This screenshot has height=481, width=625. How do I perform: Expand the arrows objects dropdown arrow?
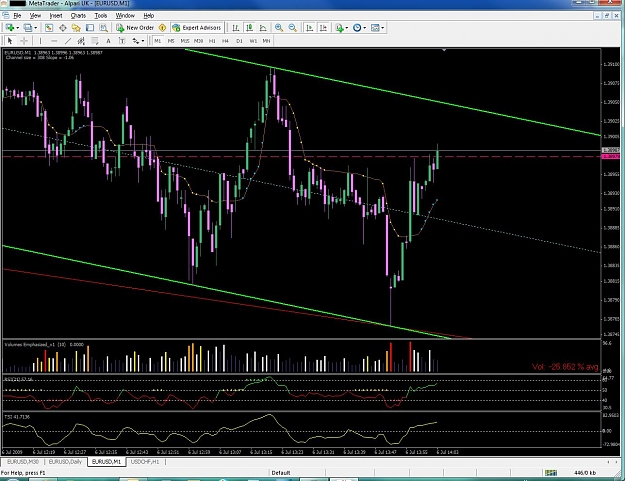[143, 41]
